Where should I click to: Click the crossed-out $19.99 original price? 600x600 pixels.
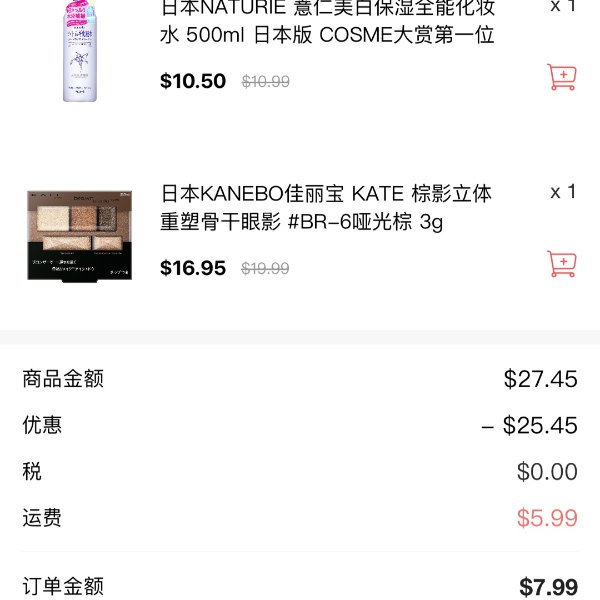(265, 268)
